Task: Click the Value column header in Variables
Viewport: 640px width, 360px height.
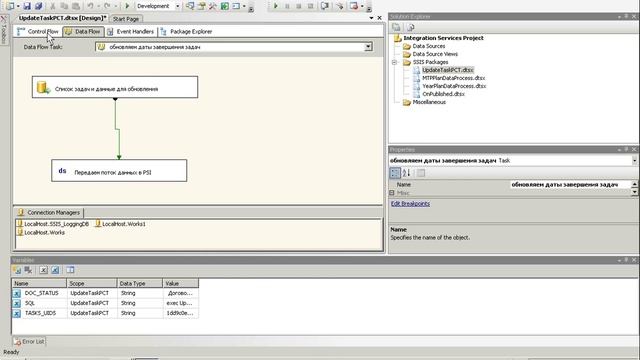Action: [x=180, y=283]
